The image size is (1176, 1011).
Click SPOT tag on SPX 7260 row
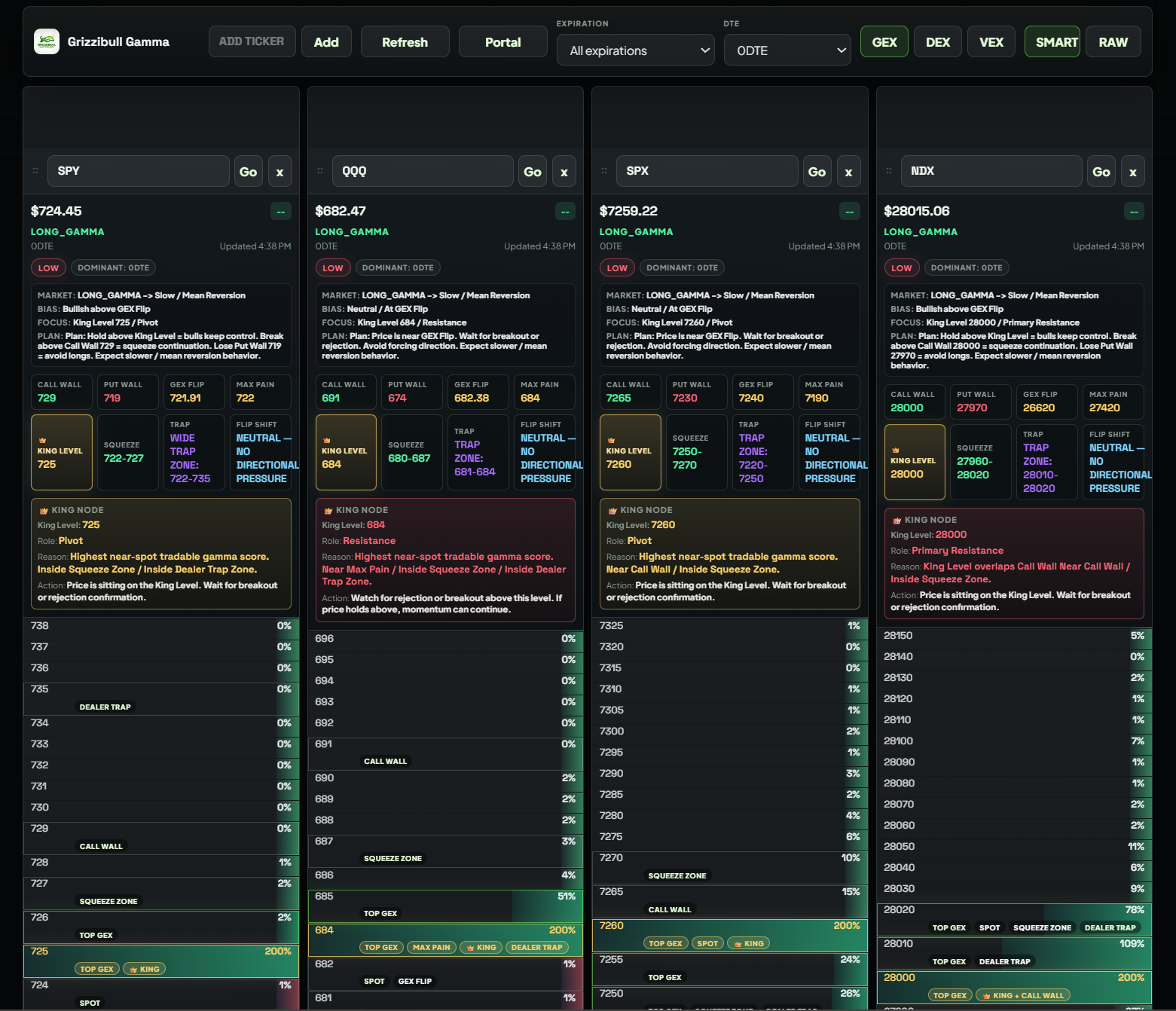[x=707, y=943]
